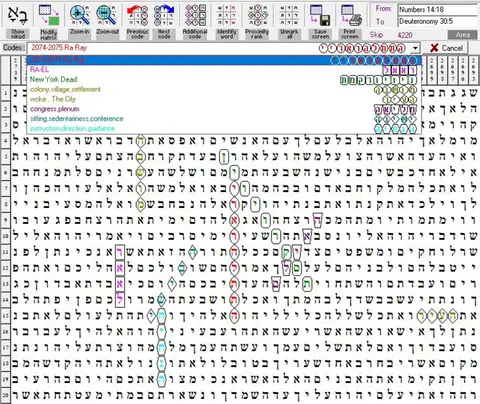Click the Unmark all tool
Image resolution: width=480 pixels, height=404 pixels.
[x=289, y=21]
